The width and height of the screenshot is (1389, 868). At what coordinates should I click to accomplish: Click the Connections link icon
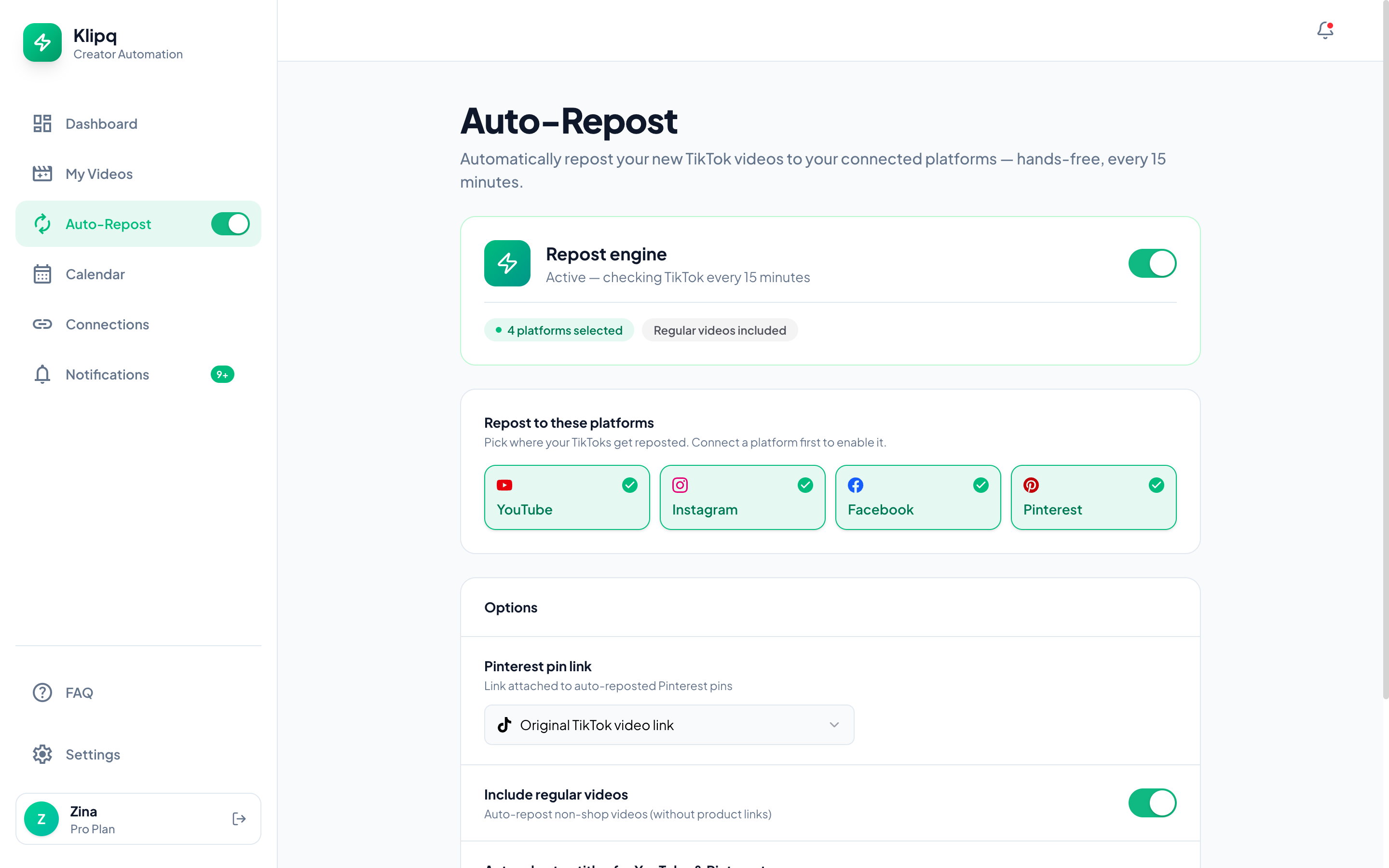42,325
